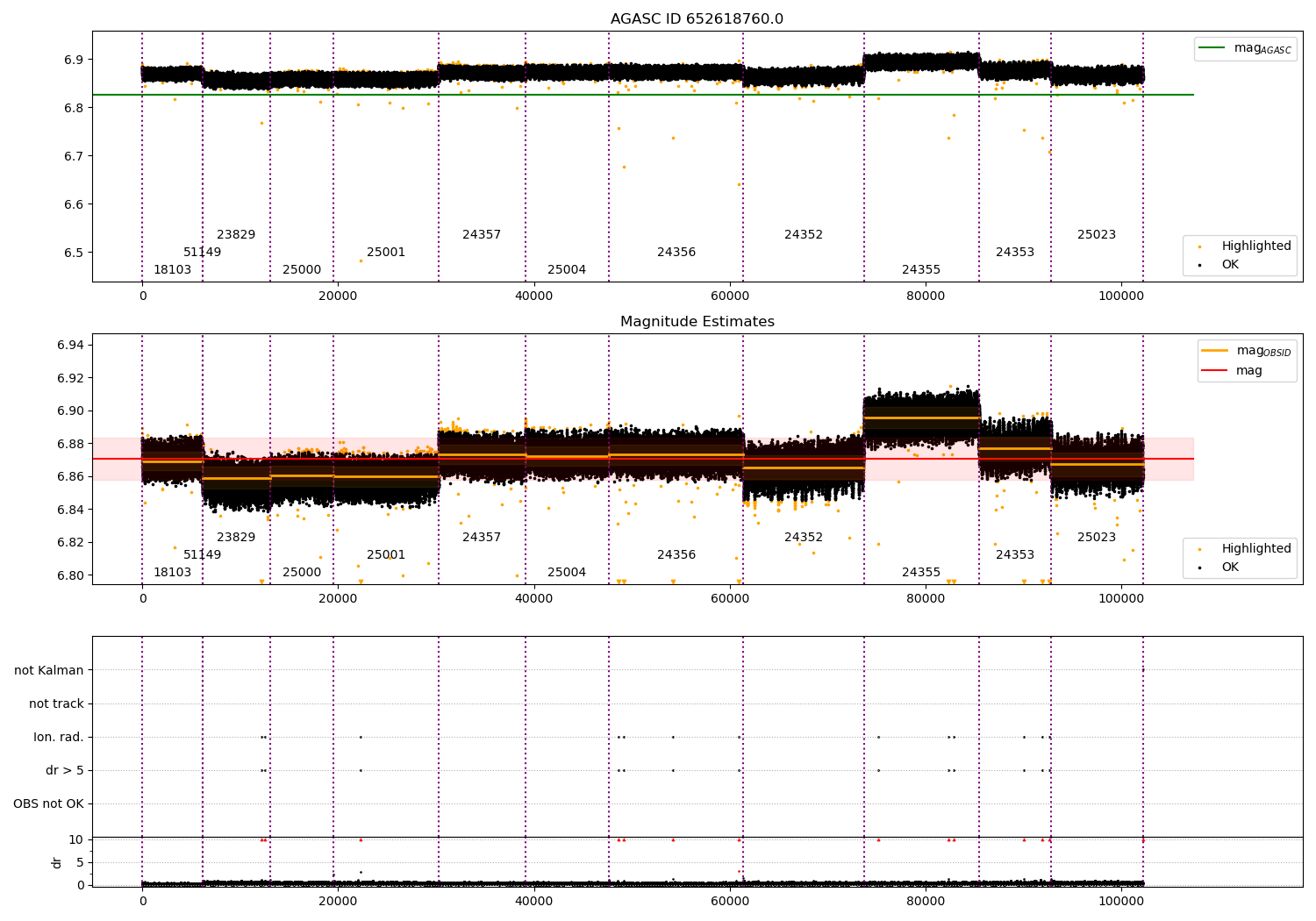Click the 6.7 y-axis tick label

75,157
